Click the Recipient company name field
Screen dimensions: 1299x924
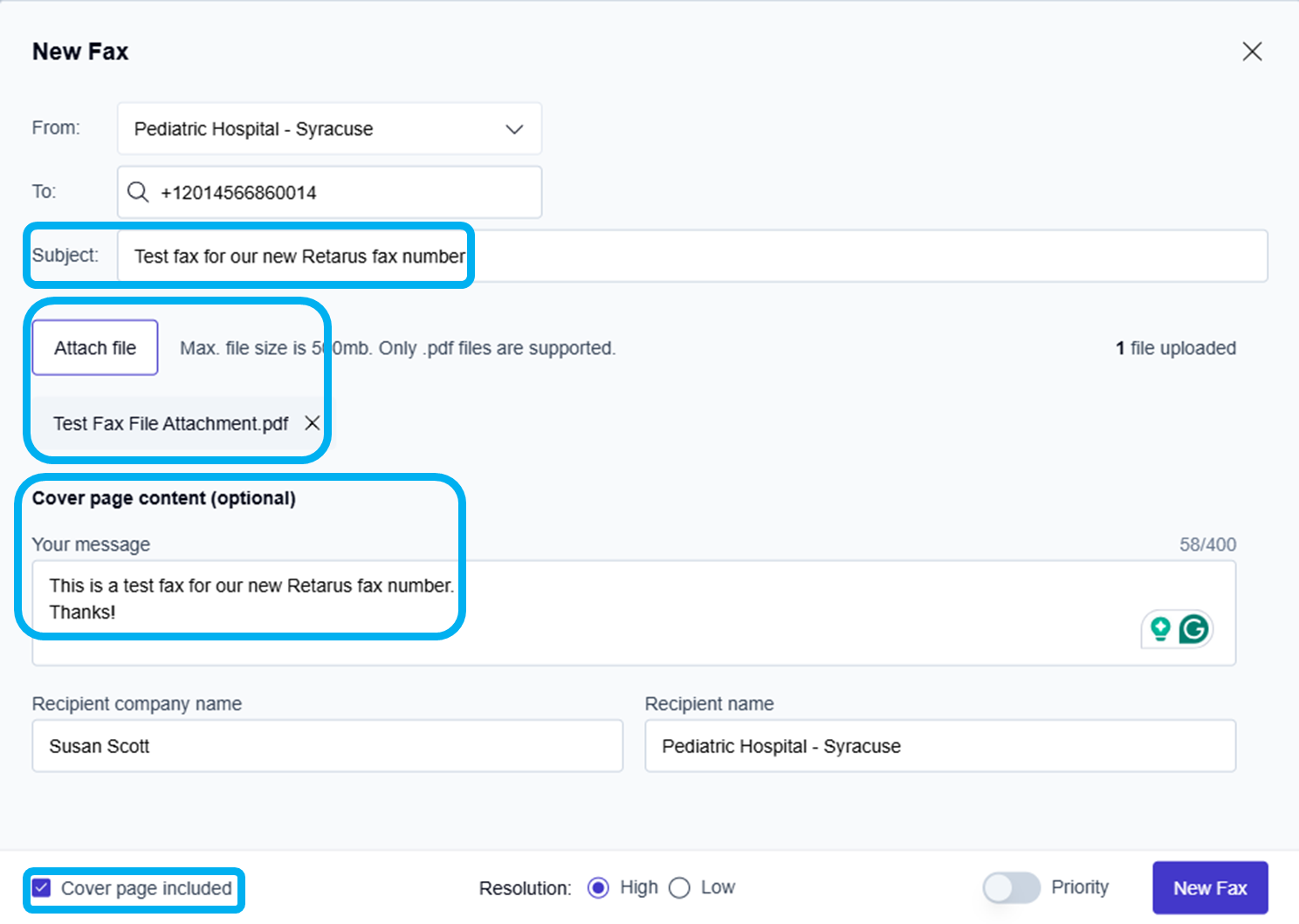pyautogui.click(x=327, y=746)
